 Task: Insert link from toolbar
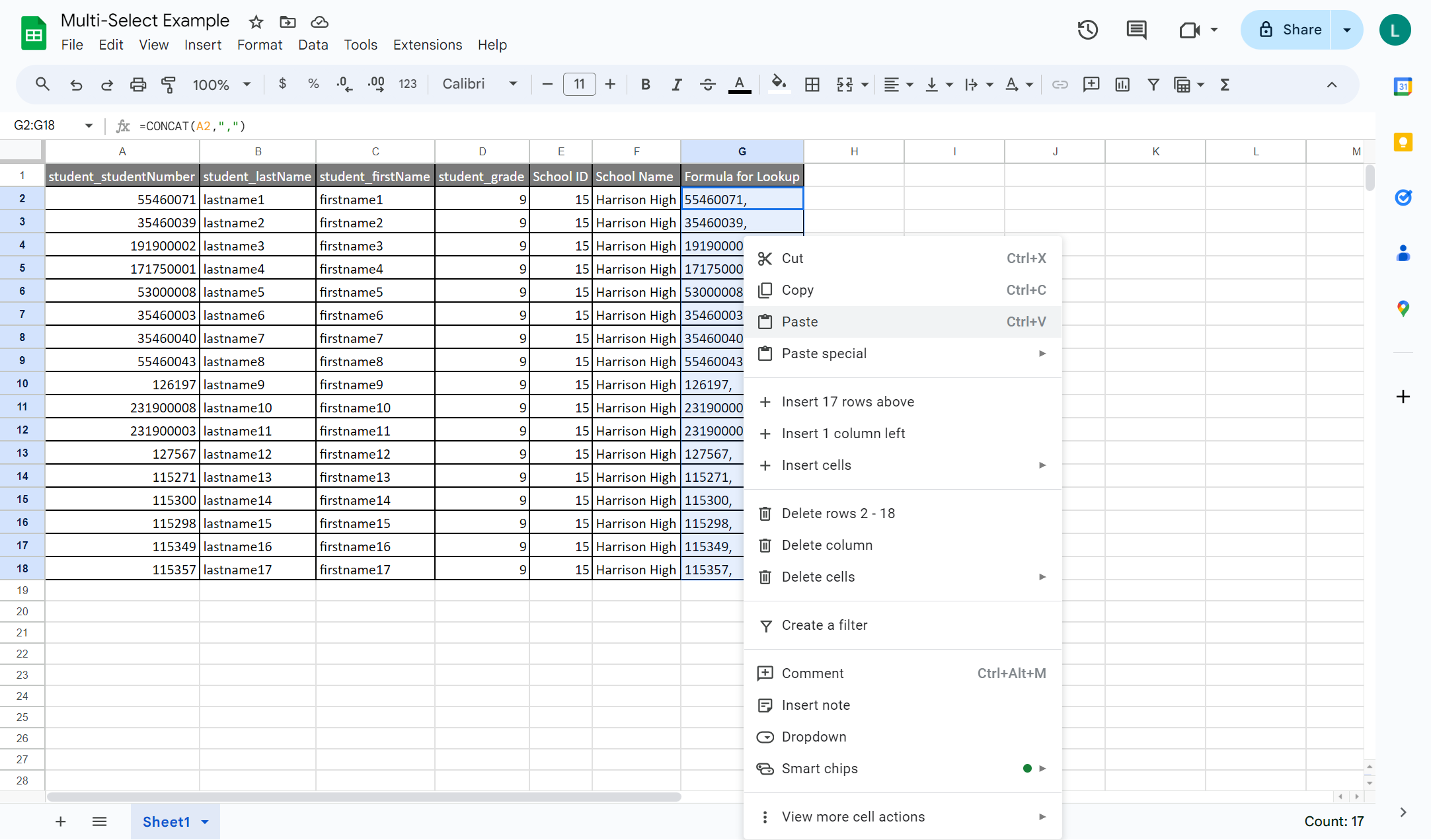tap(1060, 85)
